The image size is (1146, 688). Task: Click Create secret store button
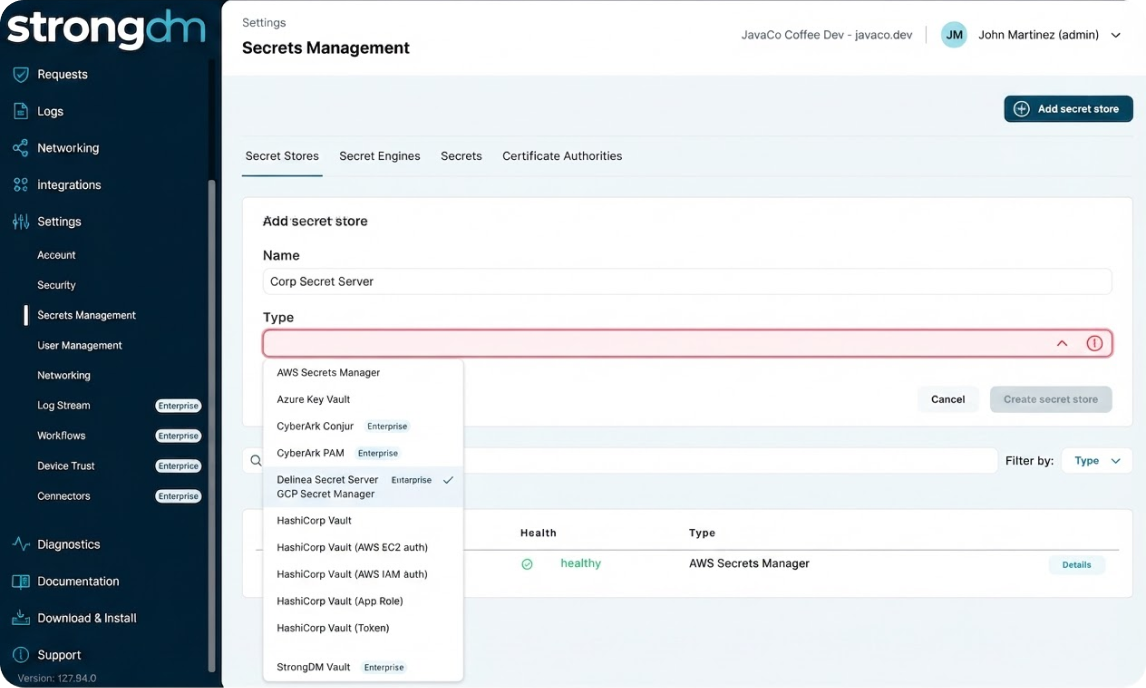(1050, 399)
